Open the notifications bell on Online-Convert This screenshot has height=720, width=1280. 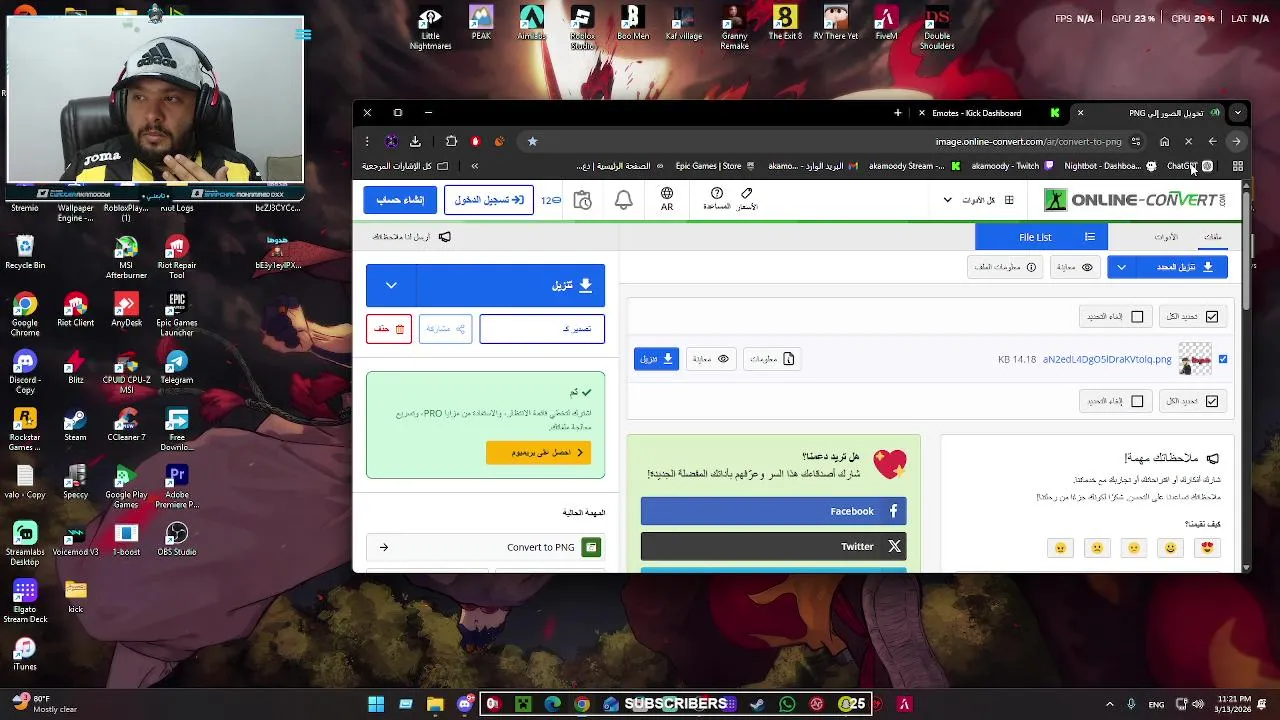[x=623, y=200]
